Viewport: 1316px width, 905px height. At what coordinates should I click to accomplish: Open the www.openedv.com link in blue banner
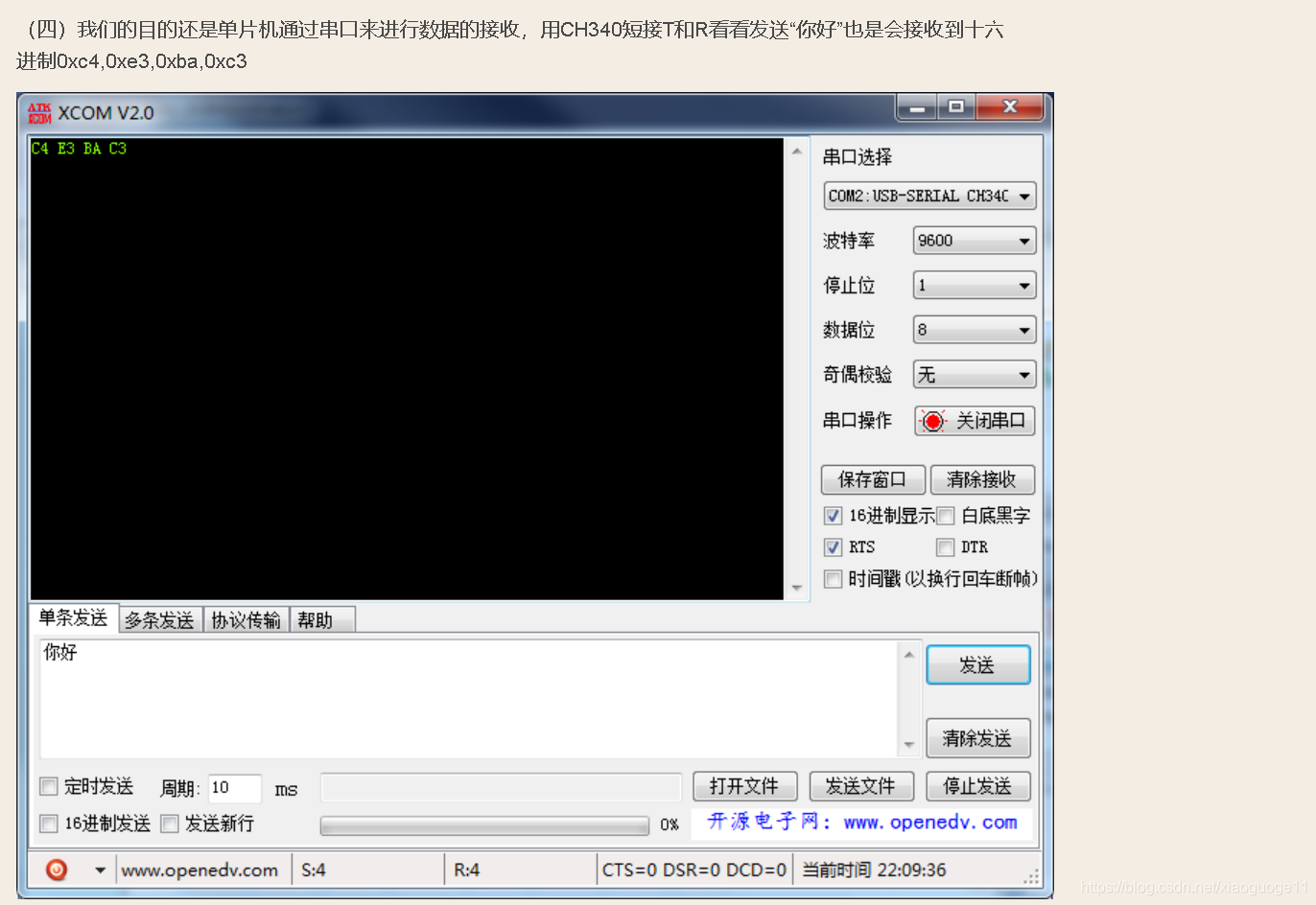click(930, 822)
